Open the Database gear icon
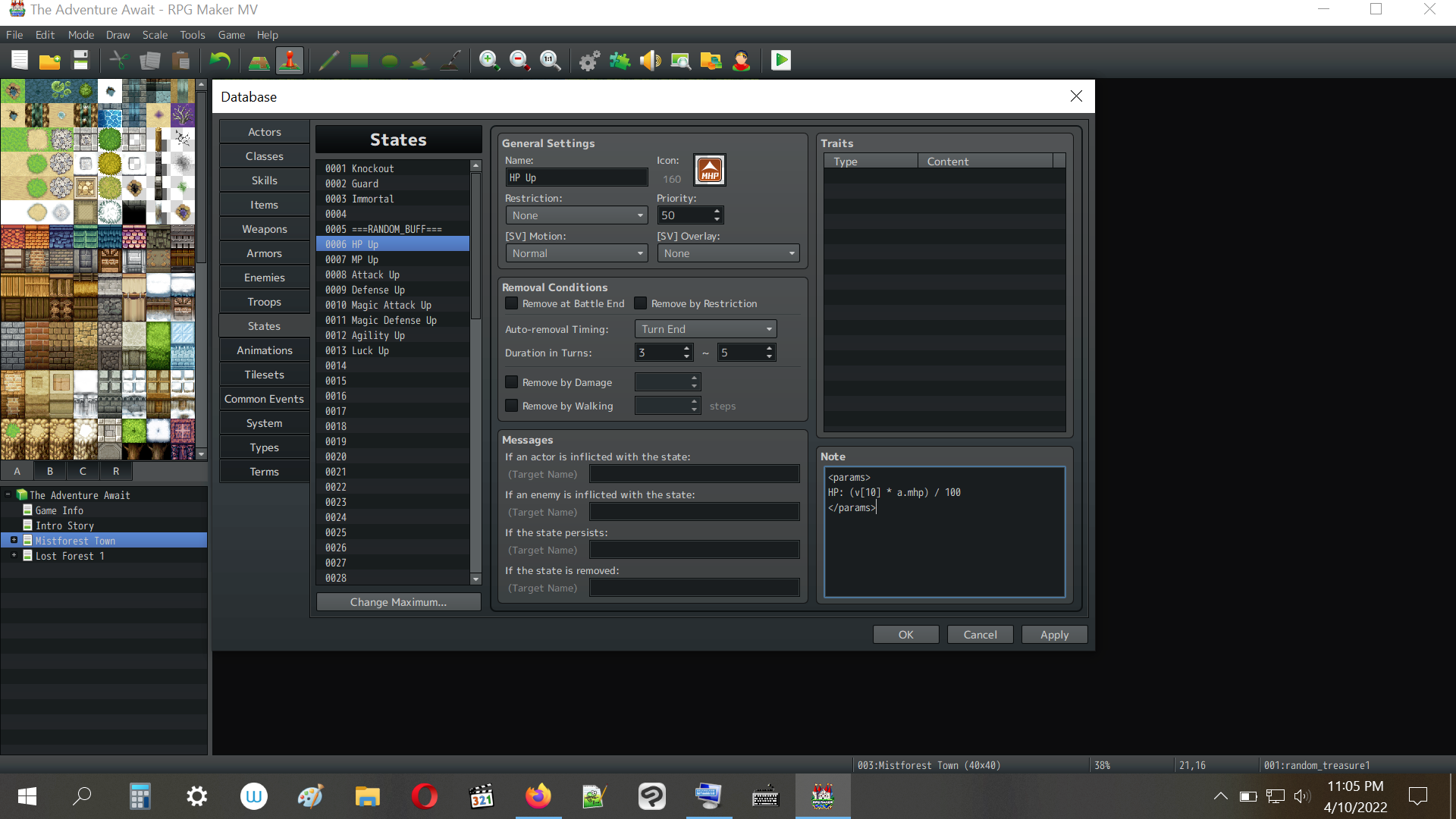 tap(589, 61)
